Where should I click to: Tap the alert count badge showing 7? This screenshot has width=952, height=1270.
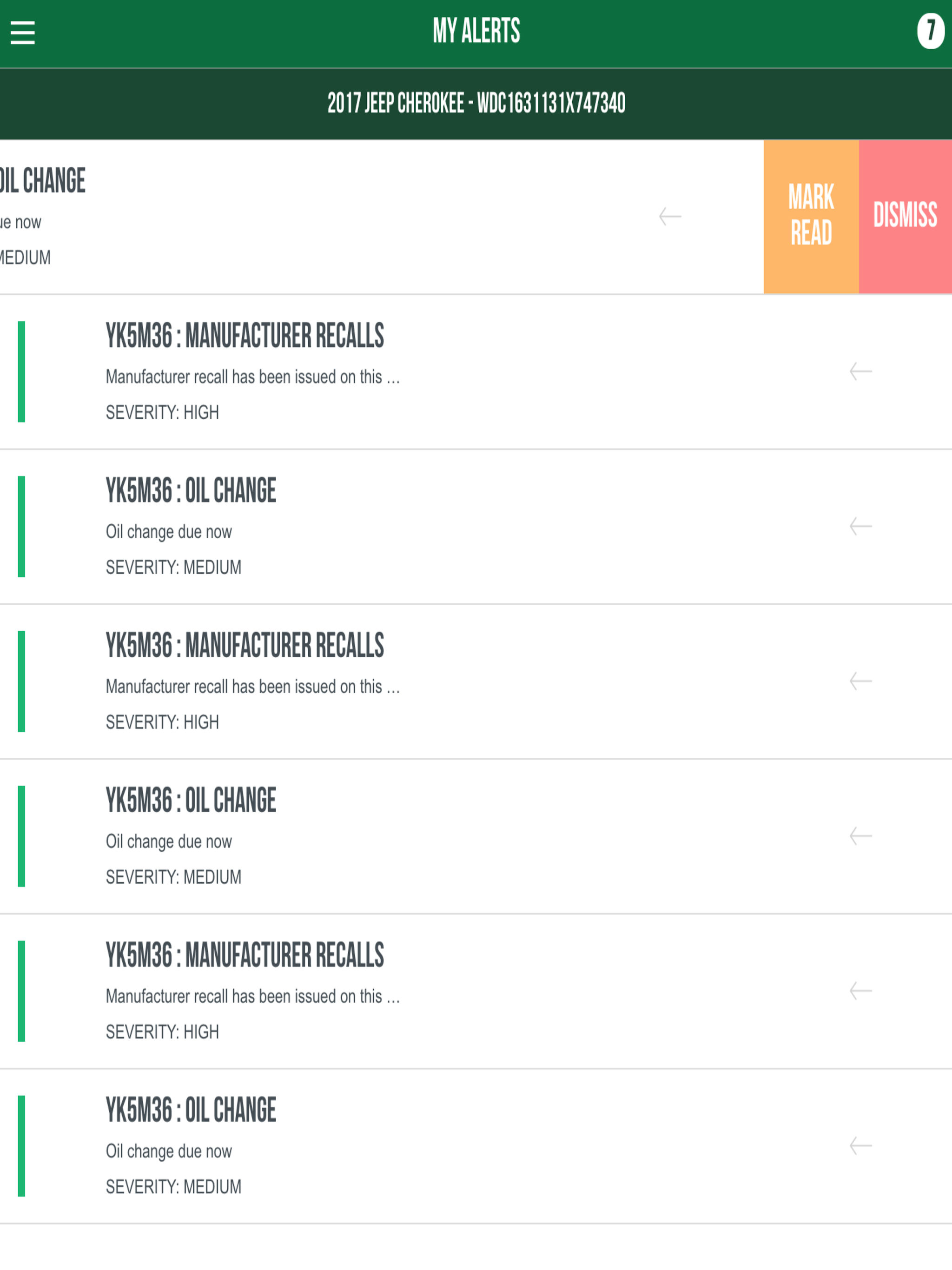[930, 31]
